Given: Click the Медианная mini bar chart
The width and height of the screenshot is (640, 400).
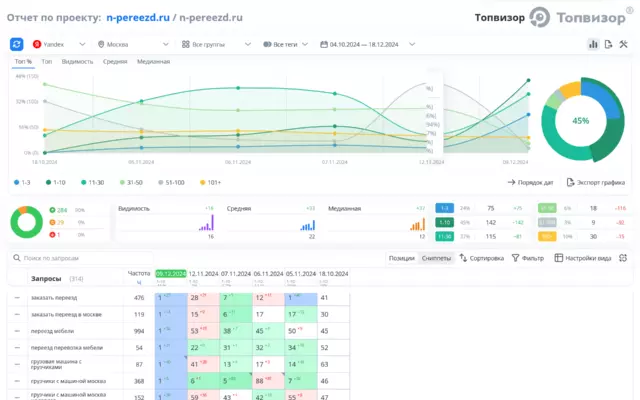Looking at the screenshot, I should pos(418,224).
